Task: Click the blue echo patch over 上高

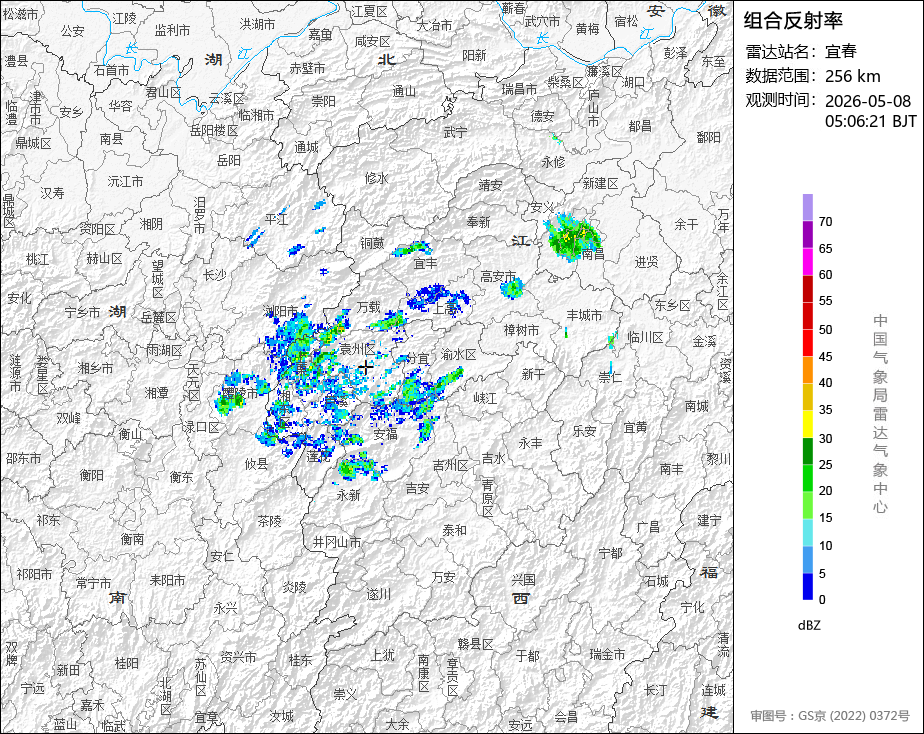Action: [x=438, y=297]
